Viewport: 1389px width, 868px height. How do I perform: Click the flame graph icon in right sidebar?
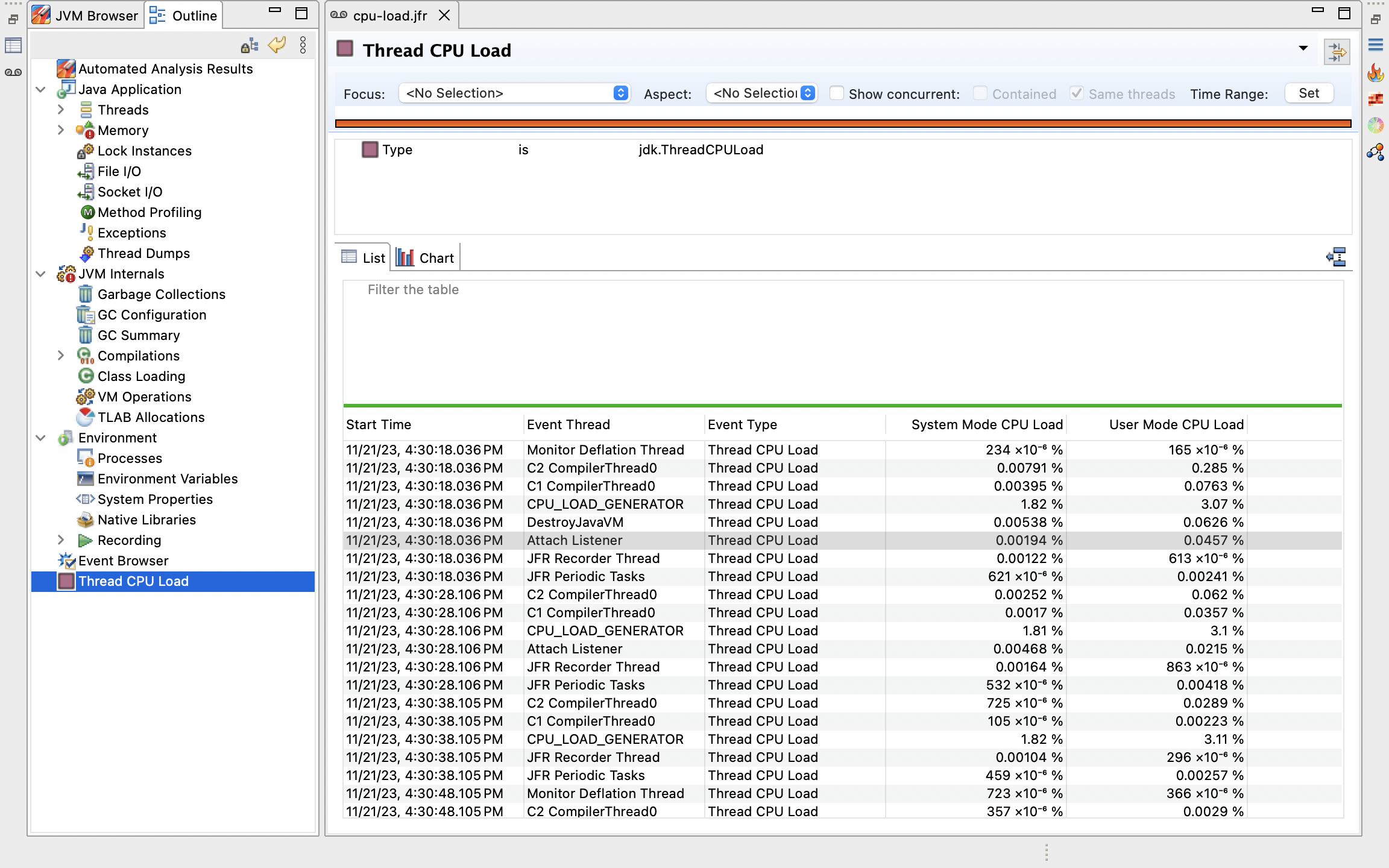tap(1375, 74)
